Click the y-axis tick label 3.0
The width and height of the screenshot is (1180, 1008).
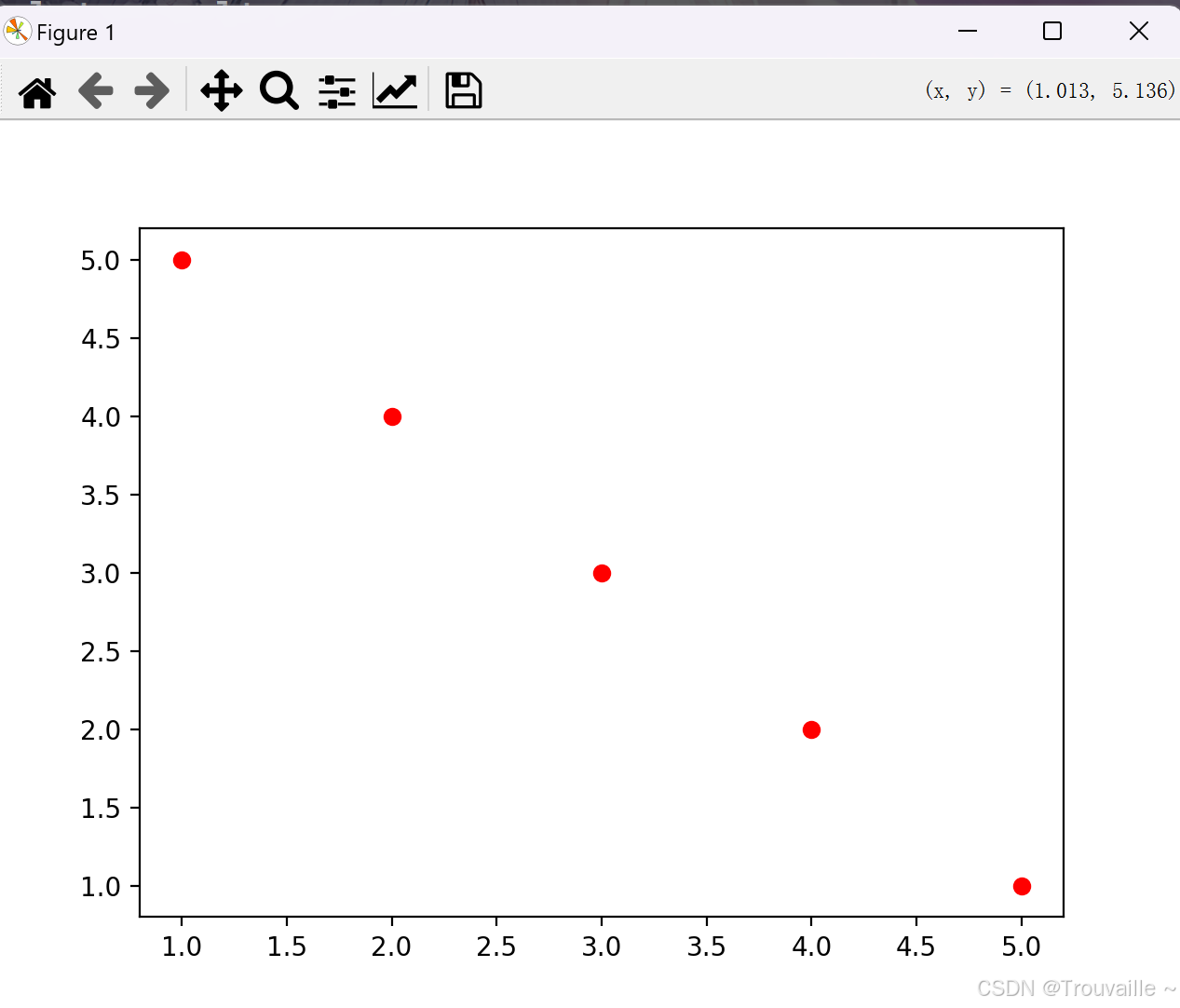pyautogui.click(x=101, y=574)
